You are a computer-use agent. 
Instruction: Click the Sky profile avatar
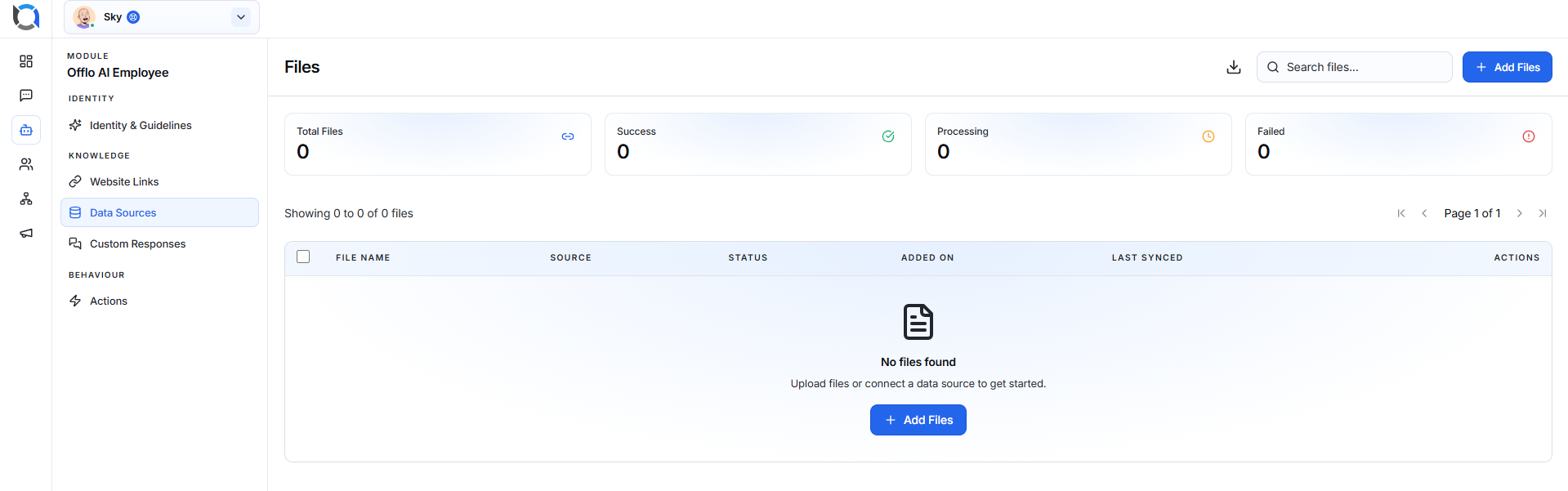click(x=84, y=17)
